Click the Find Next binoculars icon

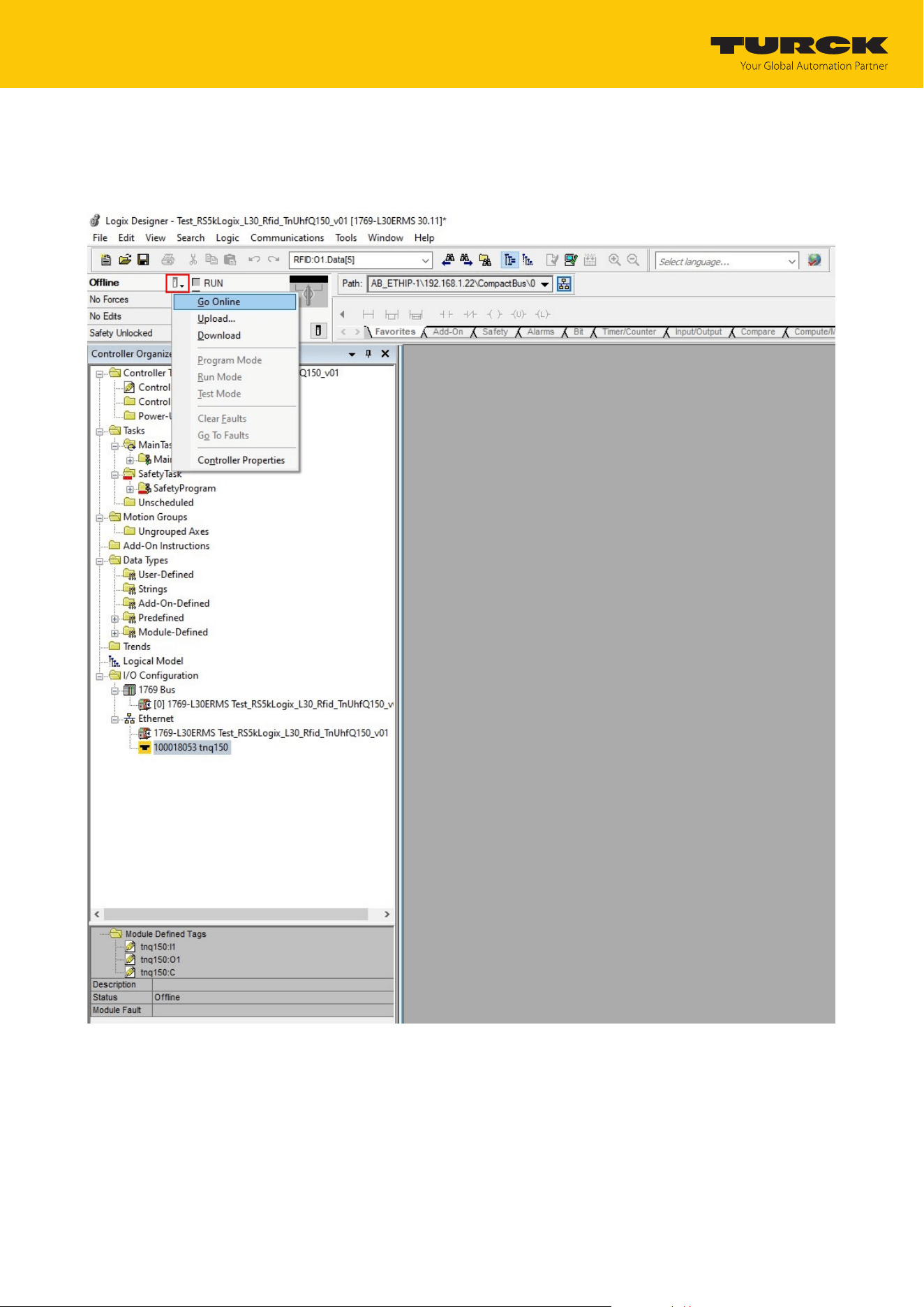466,260
